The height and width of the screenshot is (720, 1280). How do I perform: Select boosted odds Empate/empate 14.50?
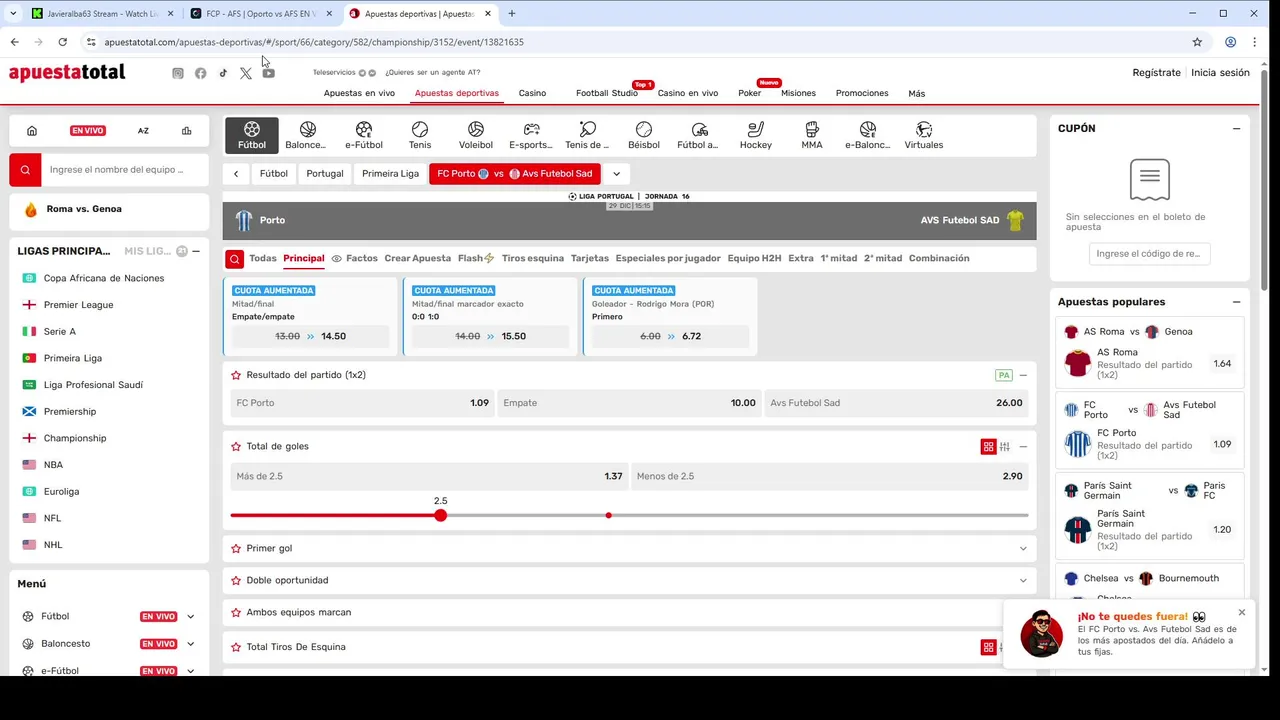click(310, 336)
